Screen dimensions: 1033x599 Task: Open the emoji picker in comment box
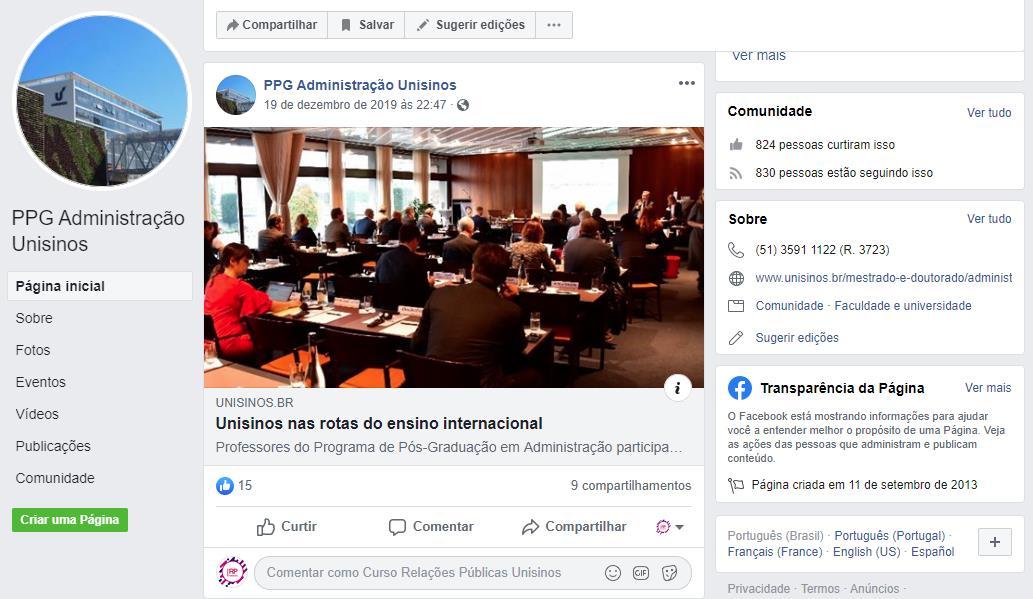[x=613, y=573]
